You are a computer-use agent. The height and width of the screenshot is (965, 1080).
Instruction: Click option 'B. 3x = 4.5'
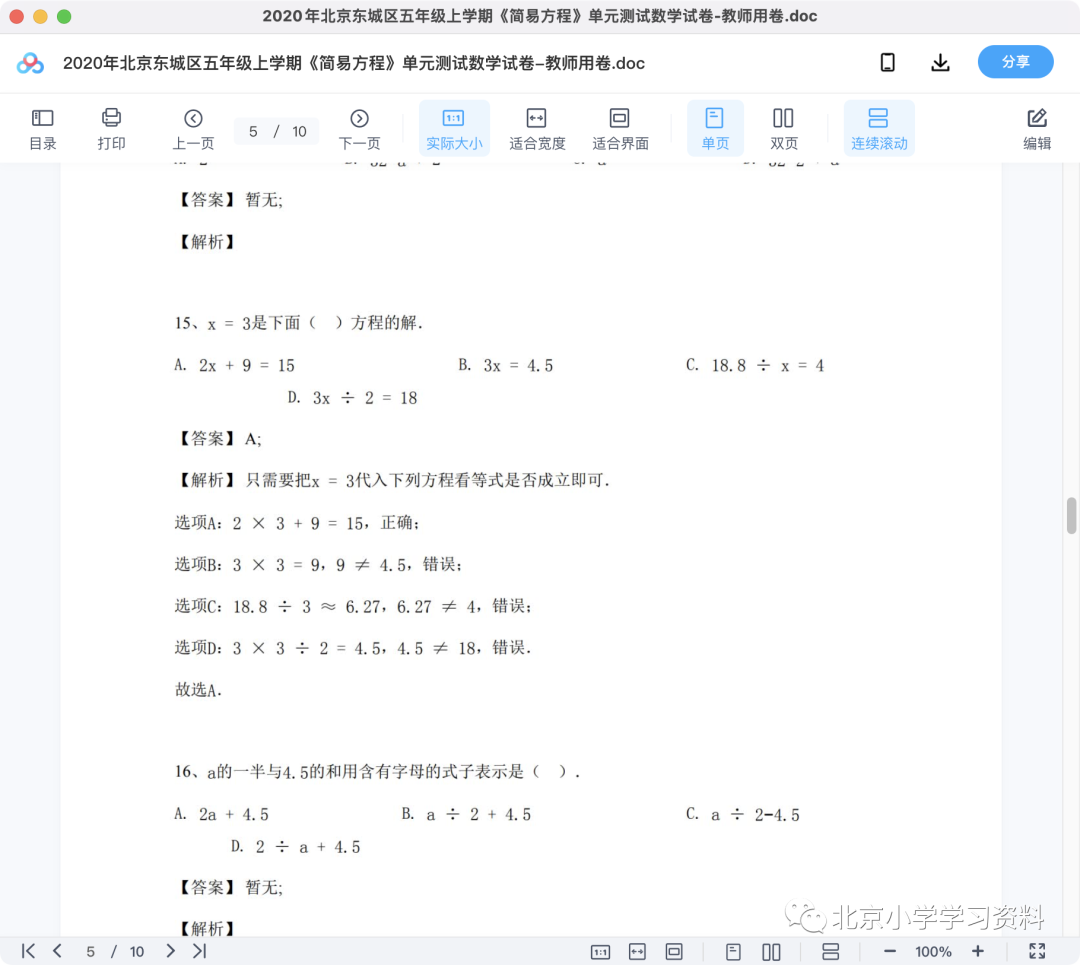506,365
